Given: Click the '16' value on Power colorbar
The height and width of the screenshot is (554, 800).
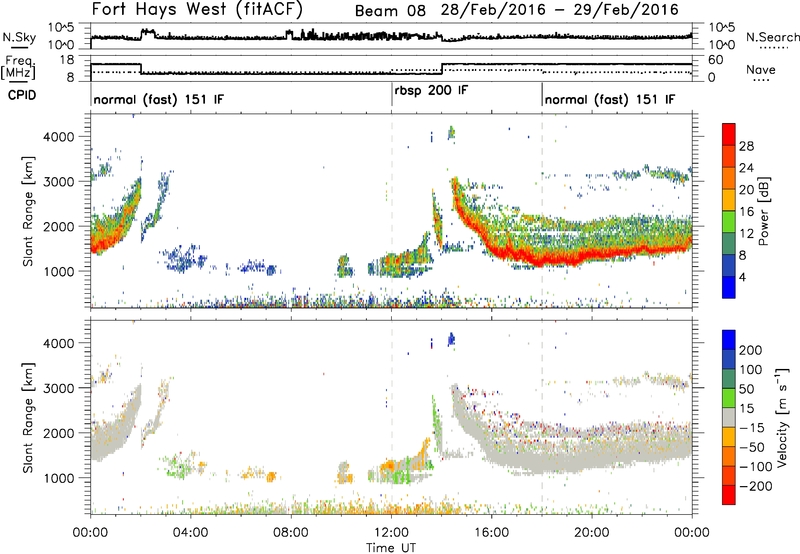Looking at the screenshot, I should pos(746,212).
